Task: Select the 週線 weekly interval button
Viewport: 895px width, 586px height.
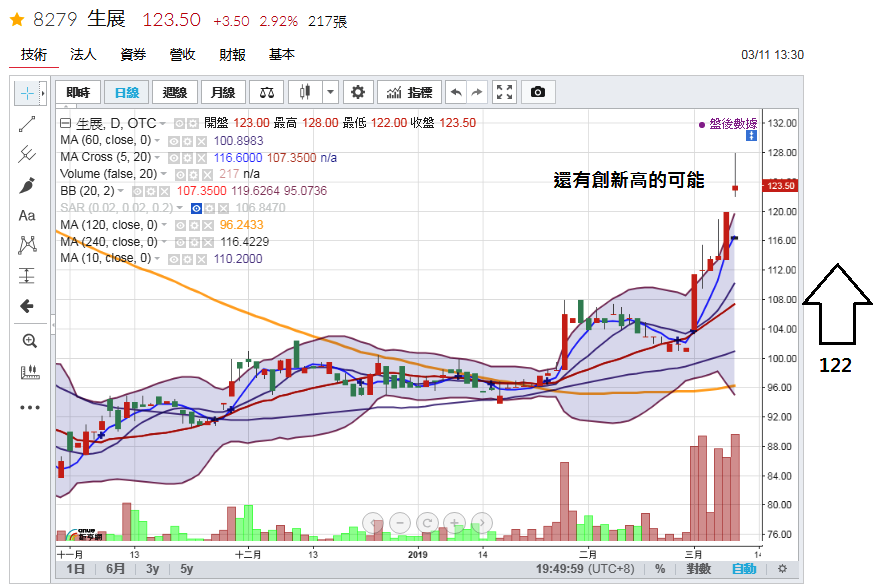Action: (x=175, y=92)
